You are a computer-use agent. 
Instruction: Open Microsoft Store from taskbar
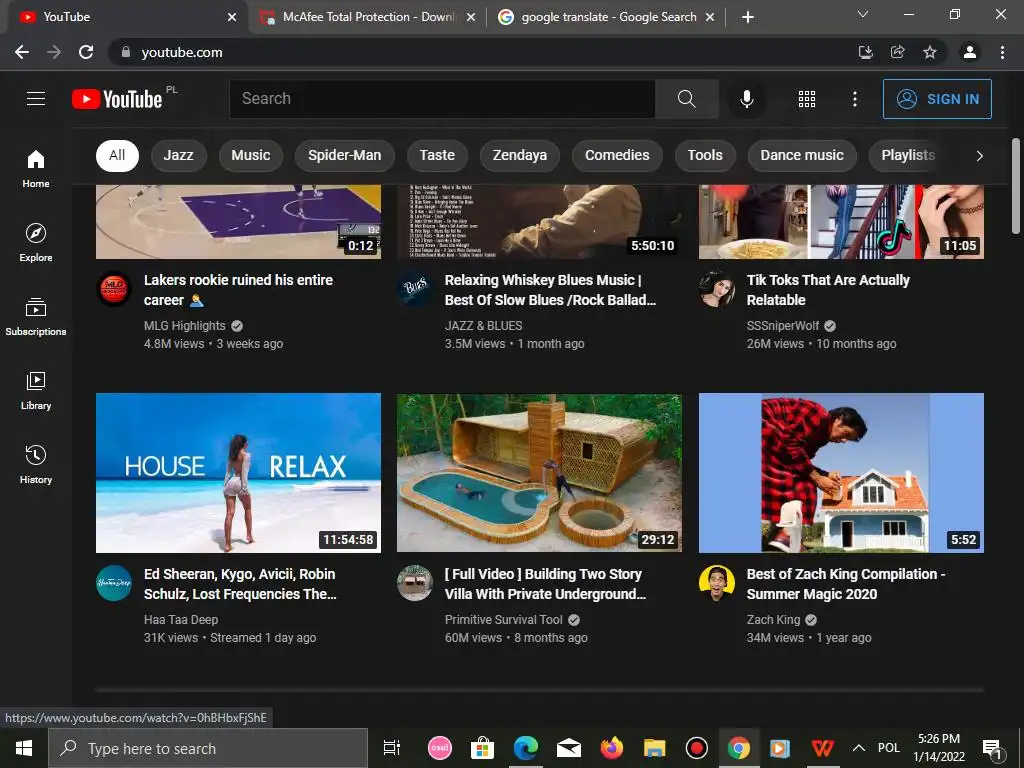[483, 748]
